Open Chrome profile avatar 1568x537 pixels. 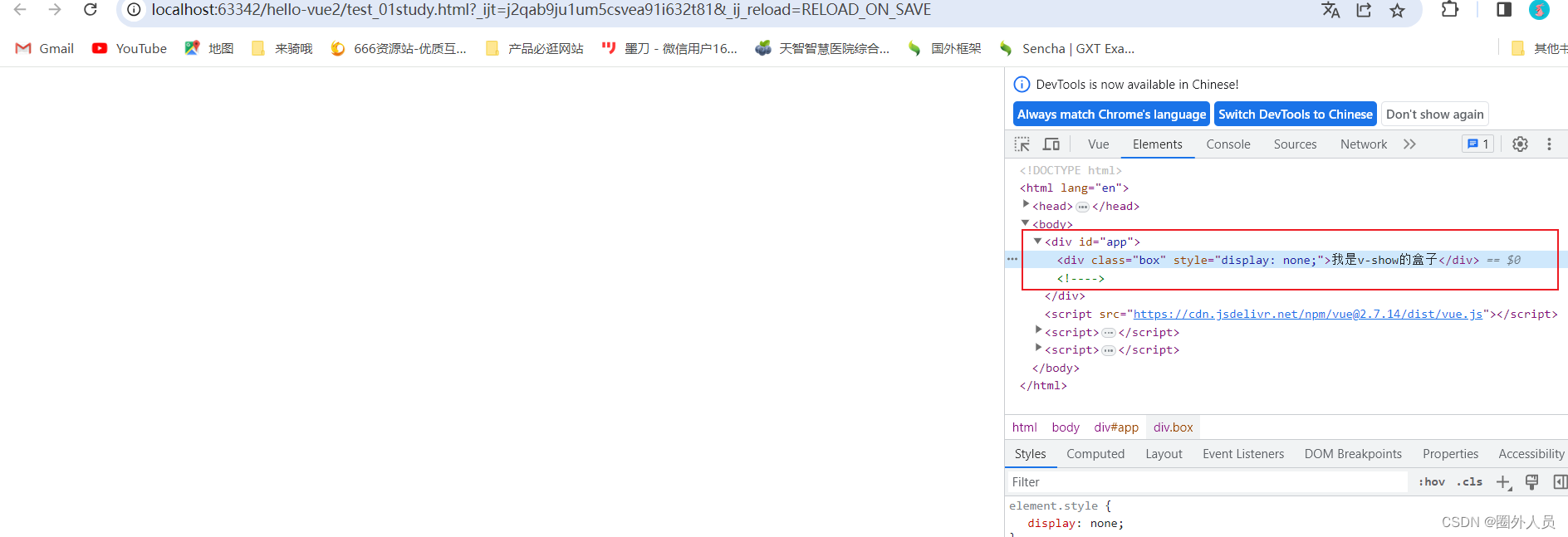1539,10
